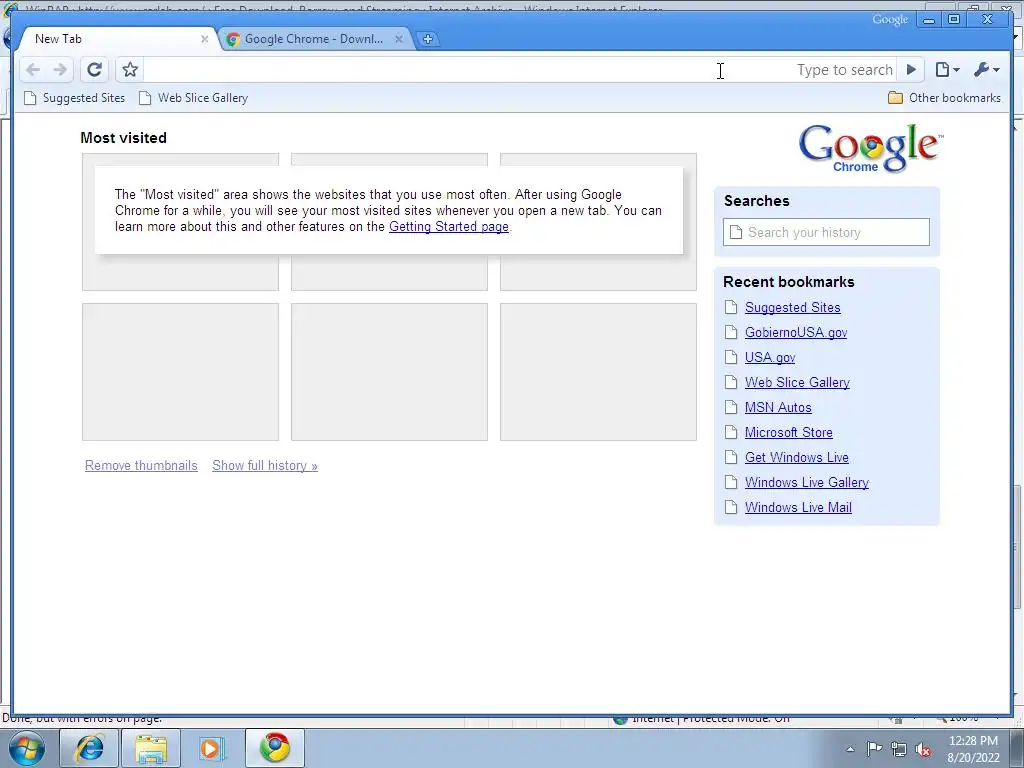Open Web Slice Gallery in the bookmarks bar
This screenshot has height=768, width=1024.
pos(194,98)
